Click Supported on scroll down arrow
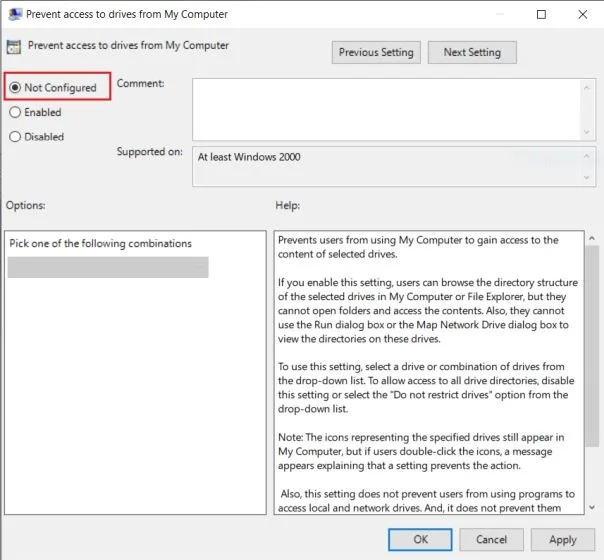Image resolution: width=604 pixels, height=560 pixels. click(586, 178)
